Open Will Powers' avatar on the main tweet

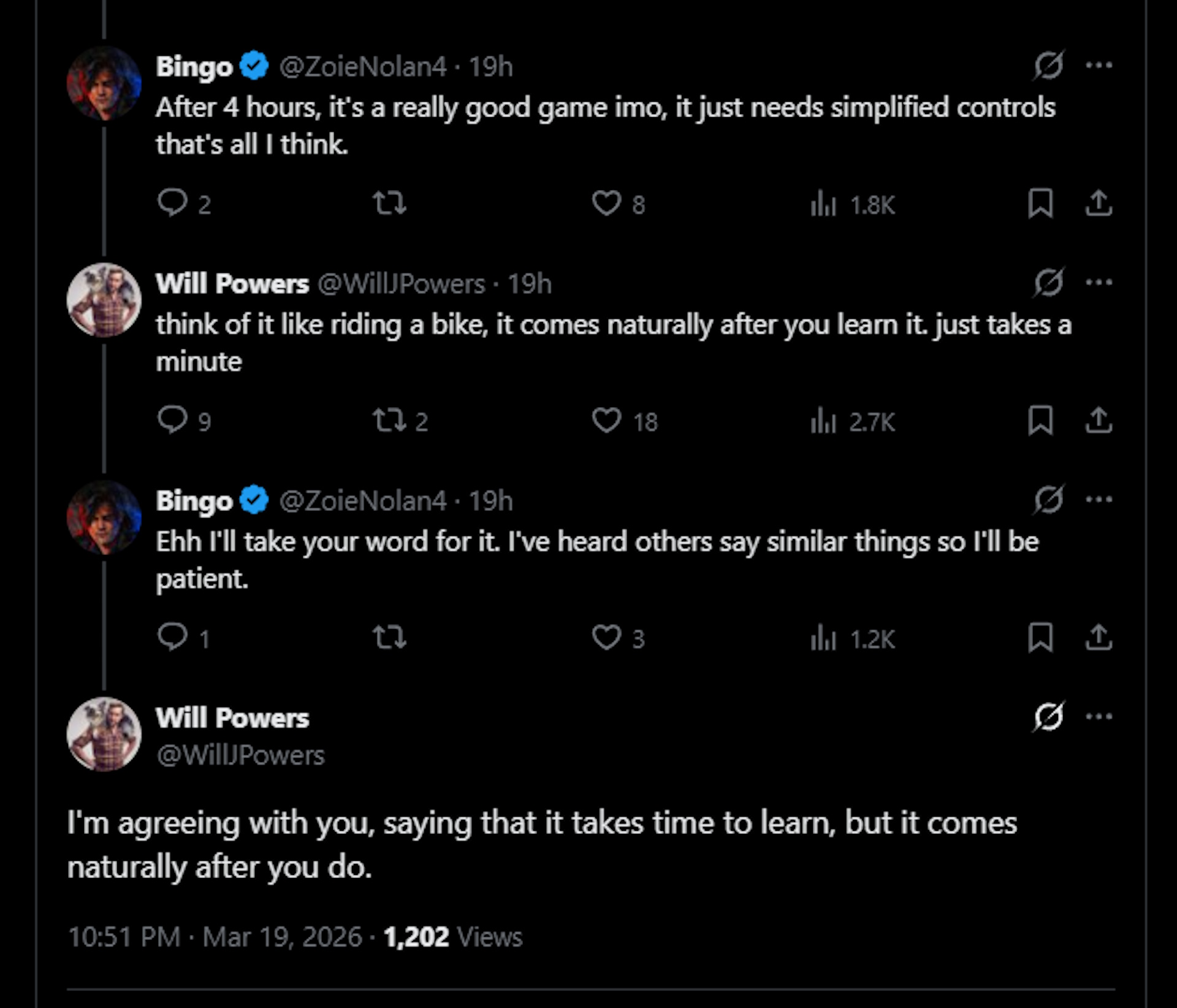tap(104, 734)
